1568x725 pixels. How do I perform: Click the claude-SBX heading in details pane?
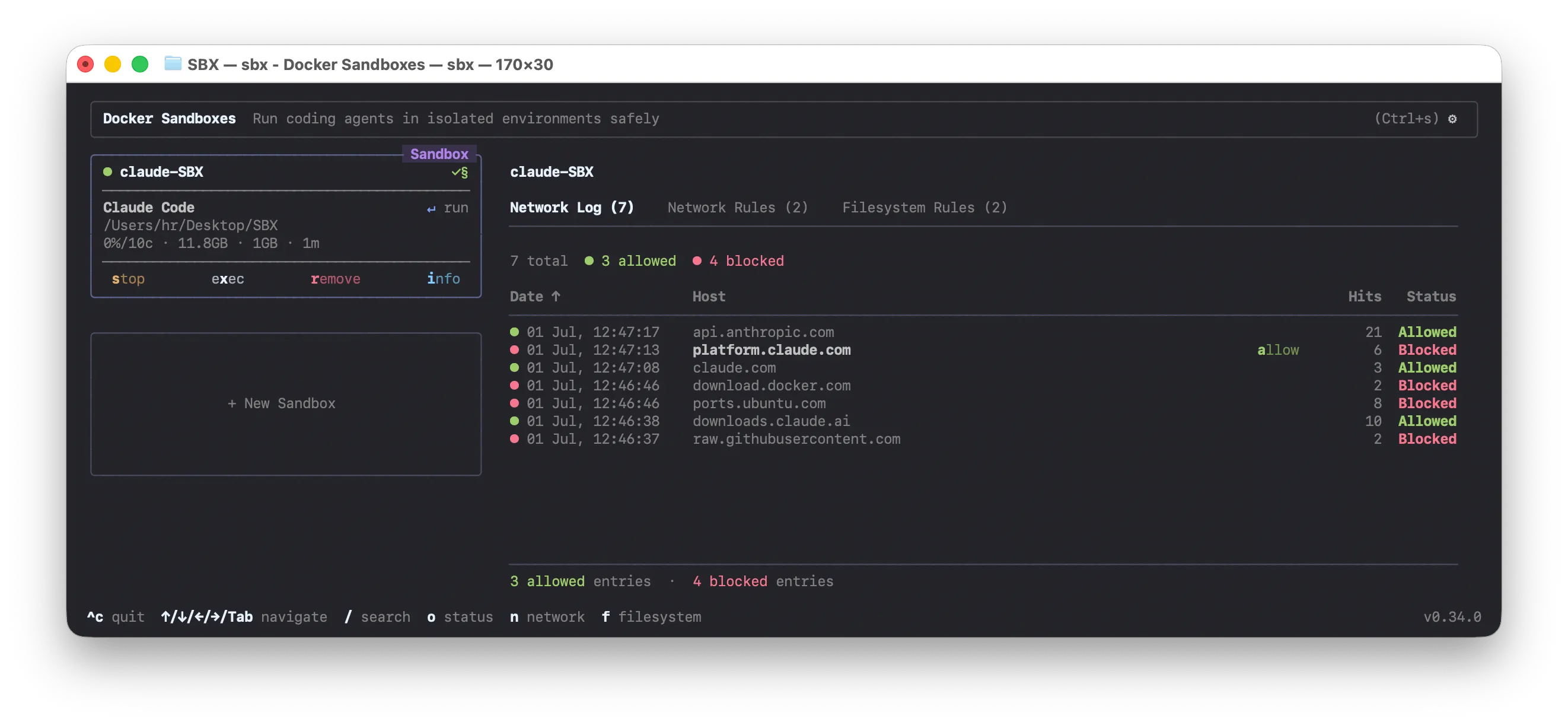[552, 172]
